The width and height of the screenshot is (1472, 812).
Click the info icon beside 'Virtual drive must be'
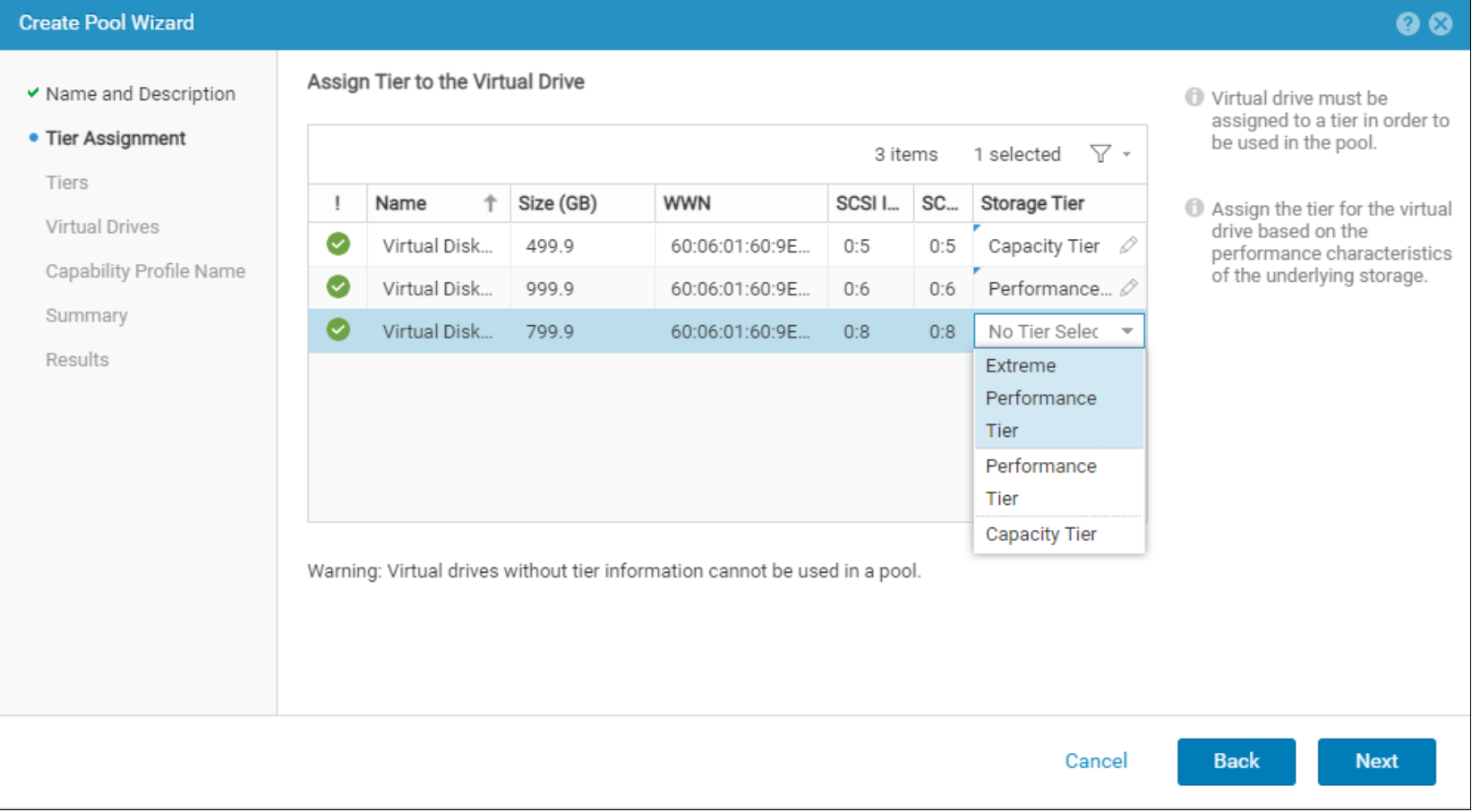1194,97
